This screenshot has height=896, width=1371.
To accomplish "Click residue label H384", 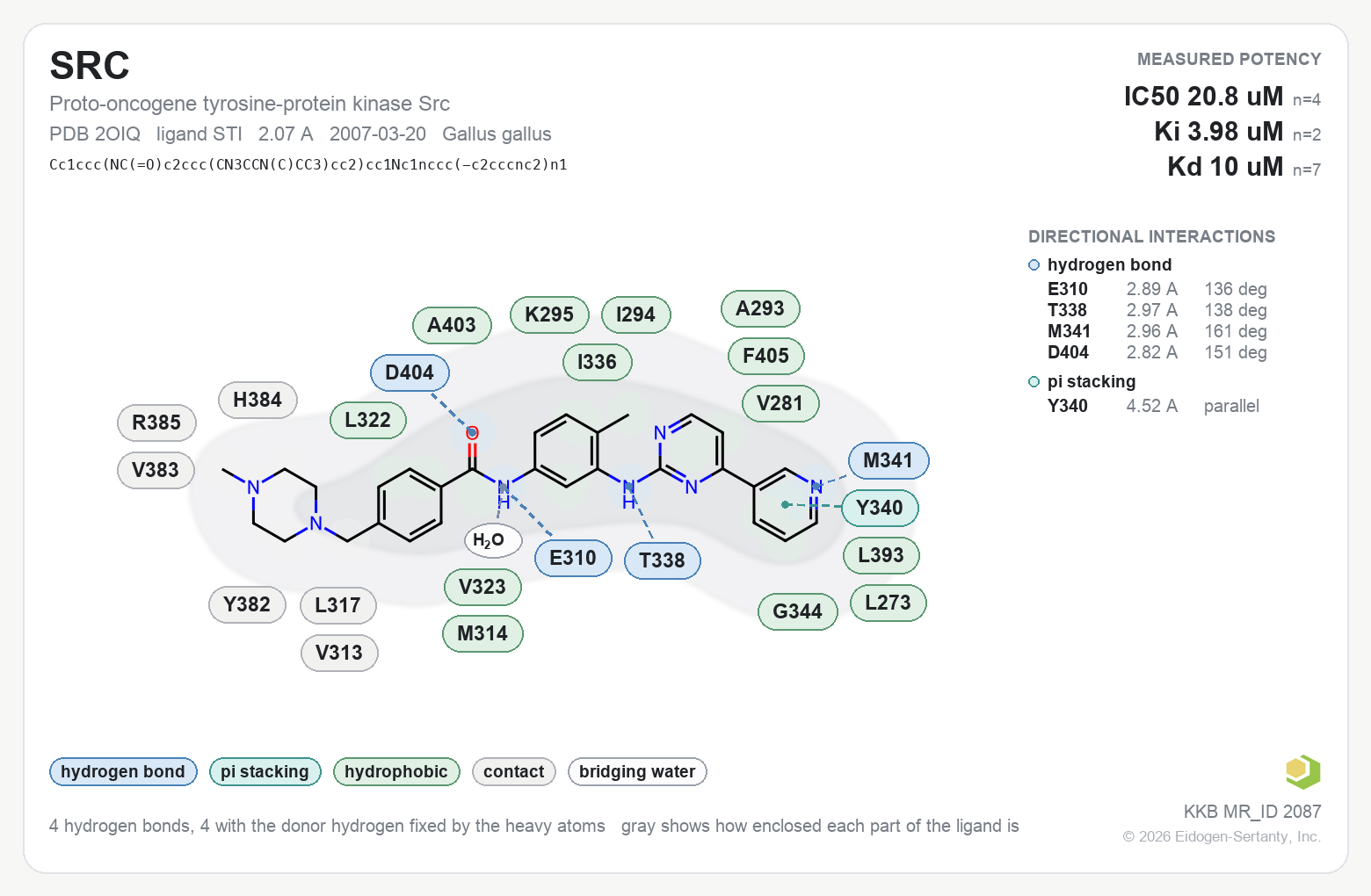I will click(258, 400).
